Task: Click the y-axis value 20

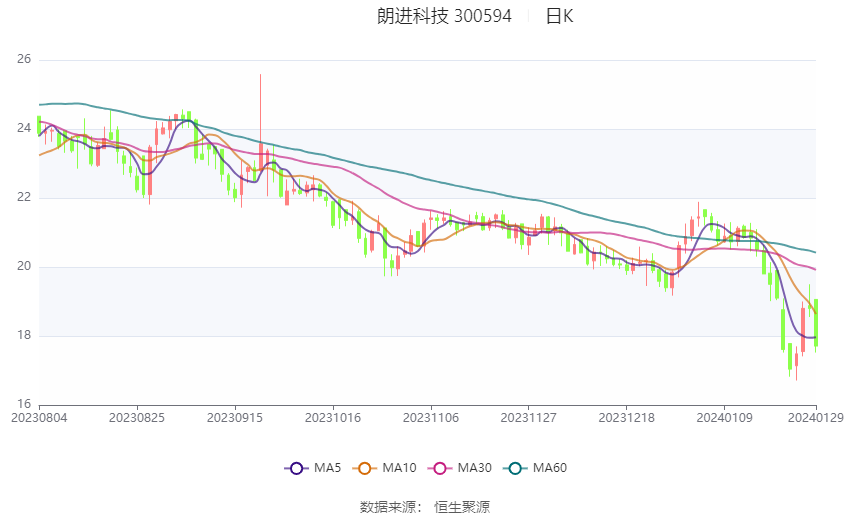Action: pyautogui.click(x=24, y=267)
